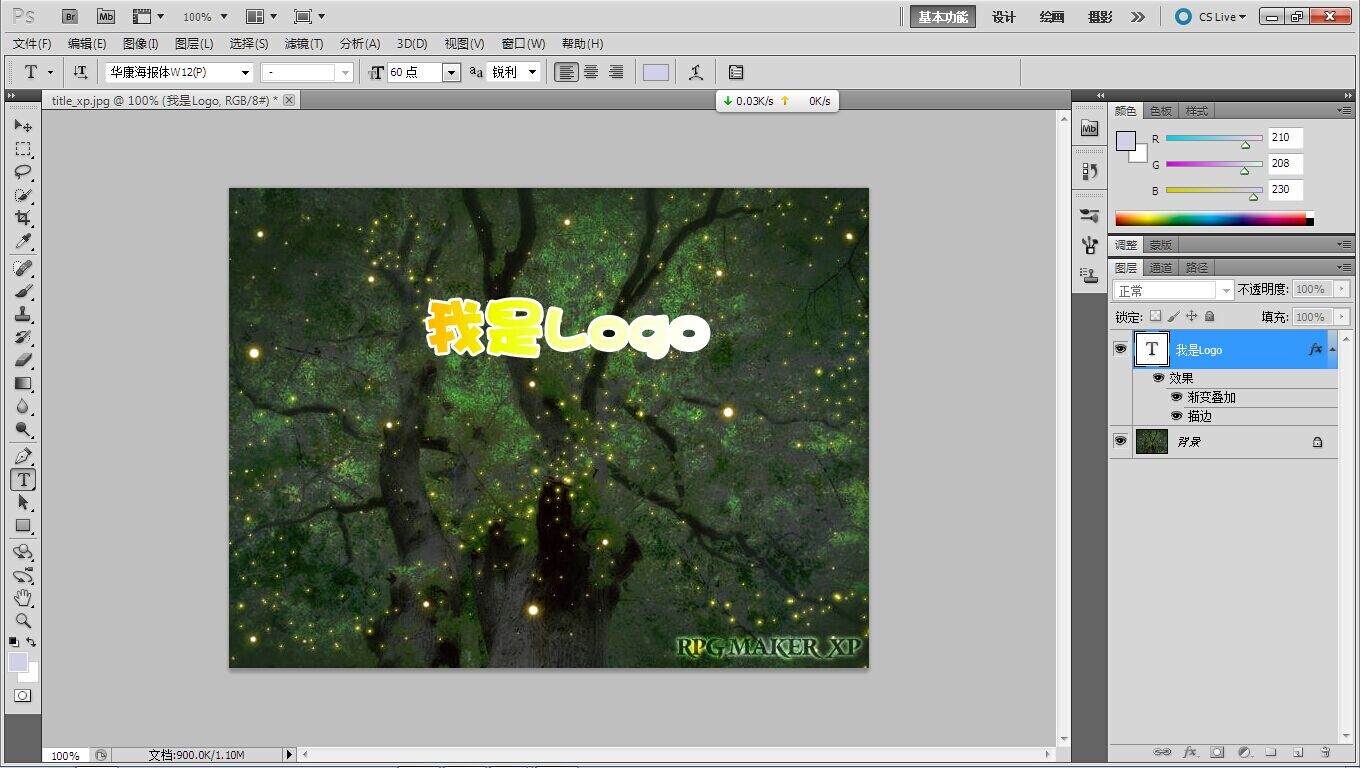The image size is (1360, 768).
Task: Select the Eyedropper tool
Action: tap(23, 241)
